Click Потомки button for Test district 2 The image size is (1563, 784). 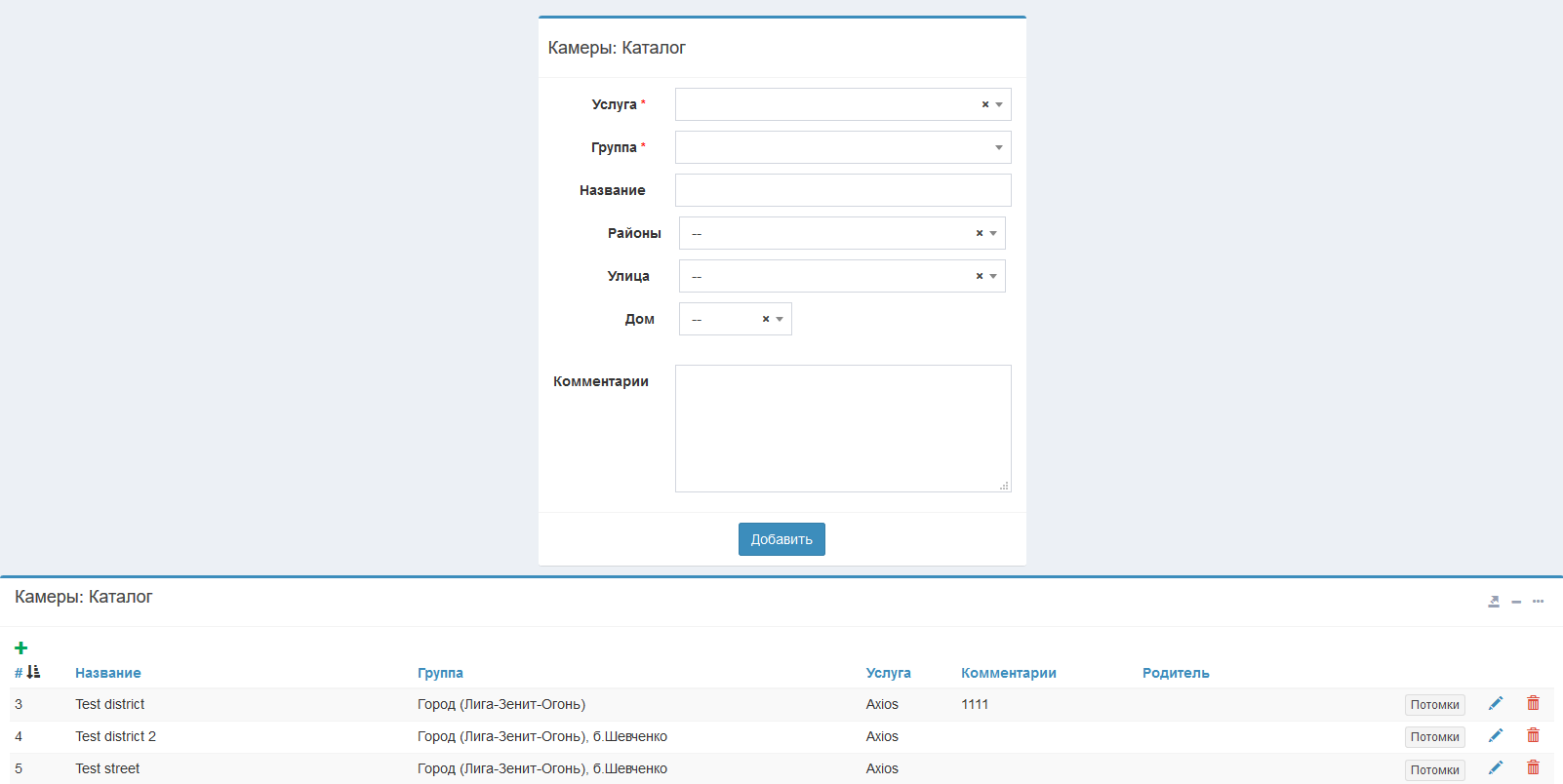click(x=1434, y=737)
